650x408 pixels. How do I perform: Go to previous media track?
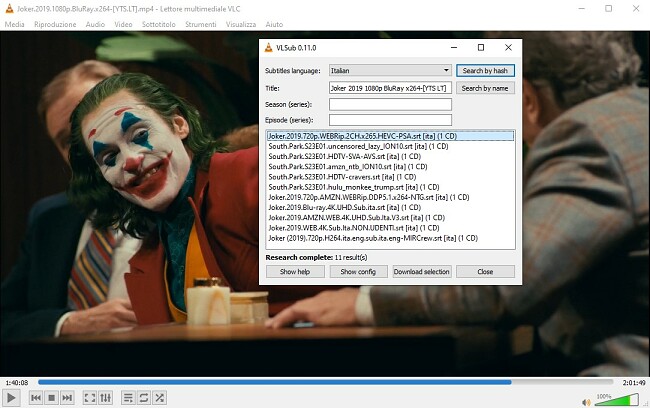(x=36, y=398)
